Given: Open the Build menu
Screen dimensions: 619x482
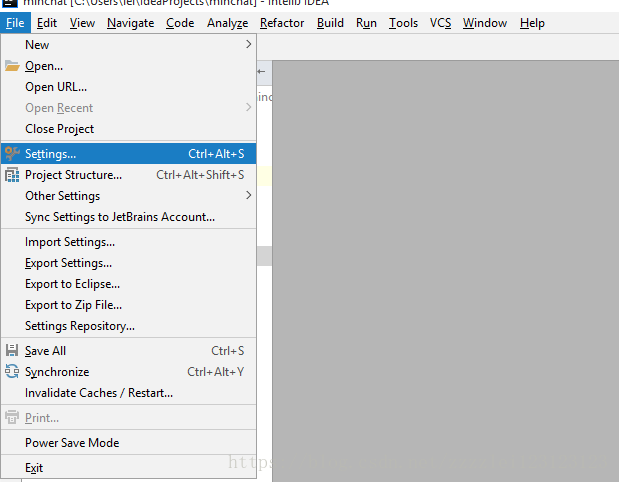Looking at the screenshot, I should tap(330, 23).
